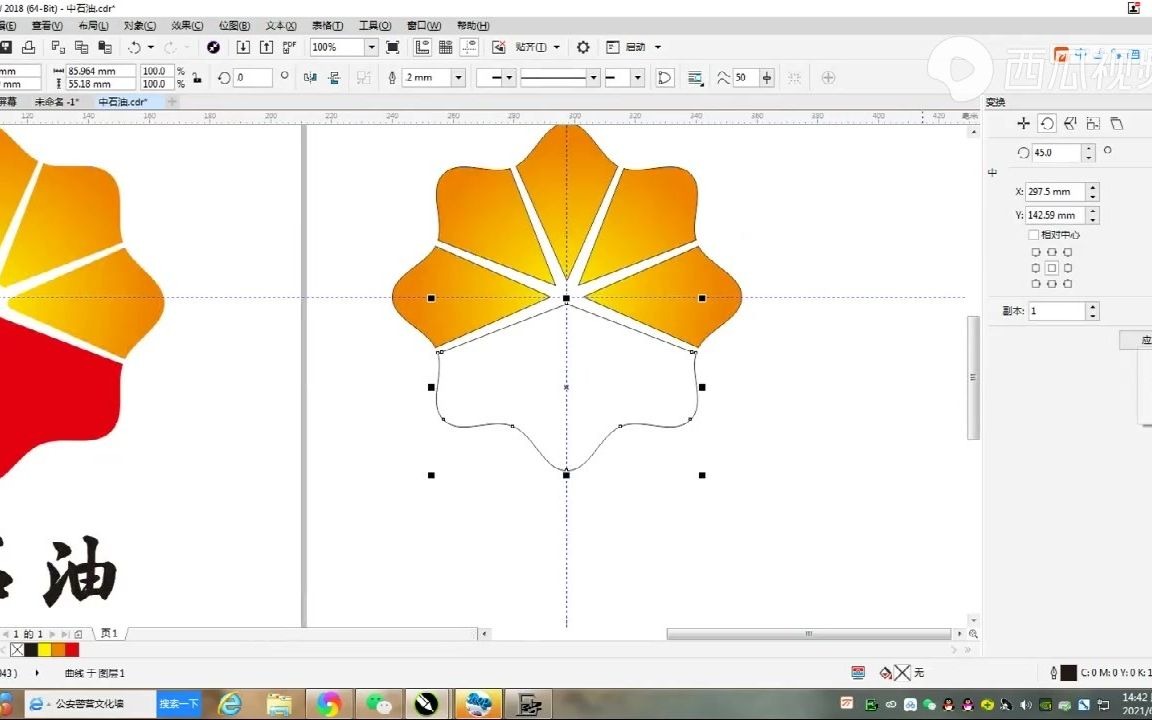This screenshot has height=720, width=1152.
Task: Select the Rotate icon in the Transform docker
Action: (x=1046, y=122)
